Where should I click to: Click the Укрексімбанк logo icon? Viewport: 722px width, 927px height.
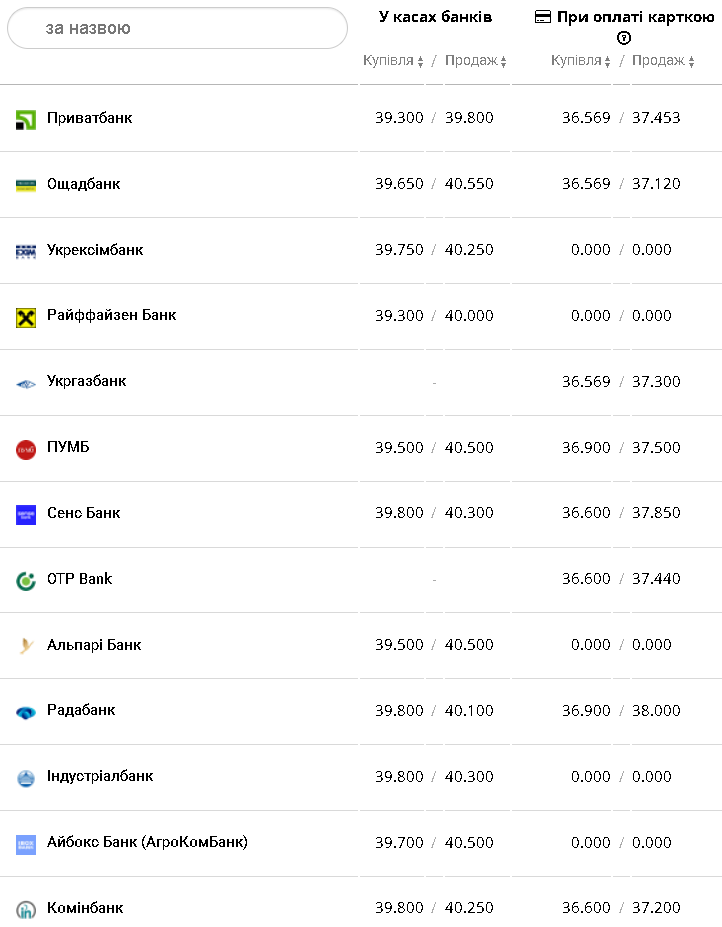tap(26, 251)
